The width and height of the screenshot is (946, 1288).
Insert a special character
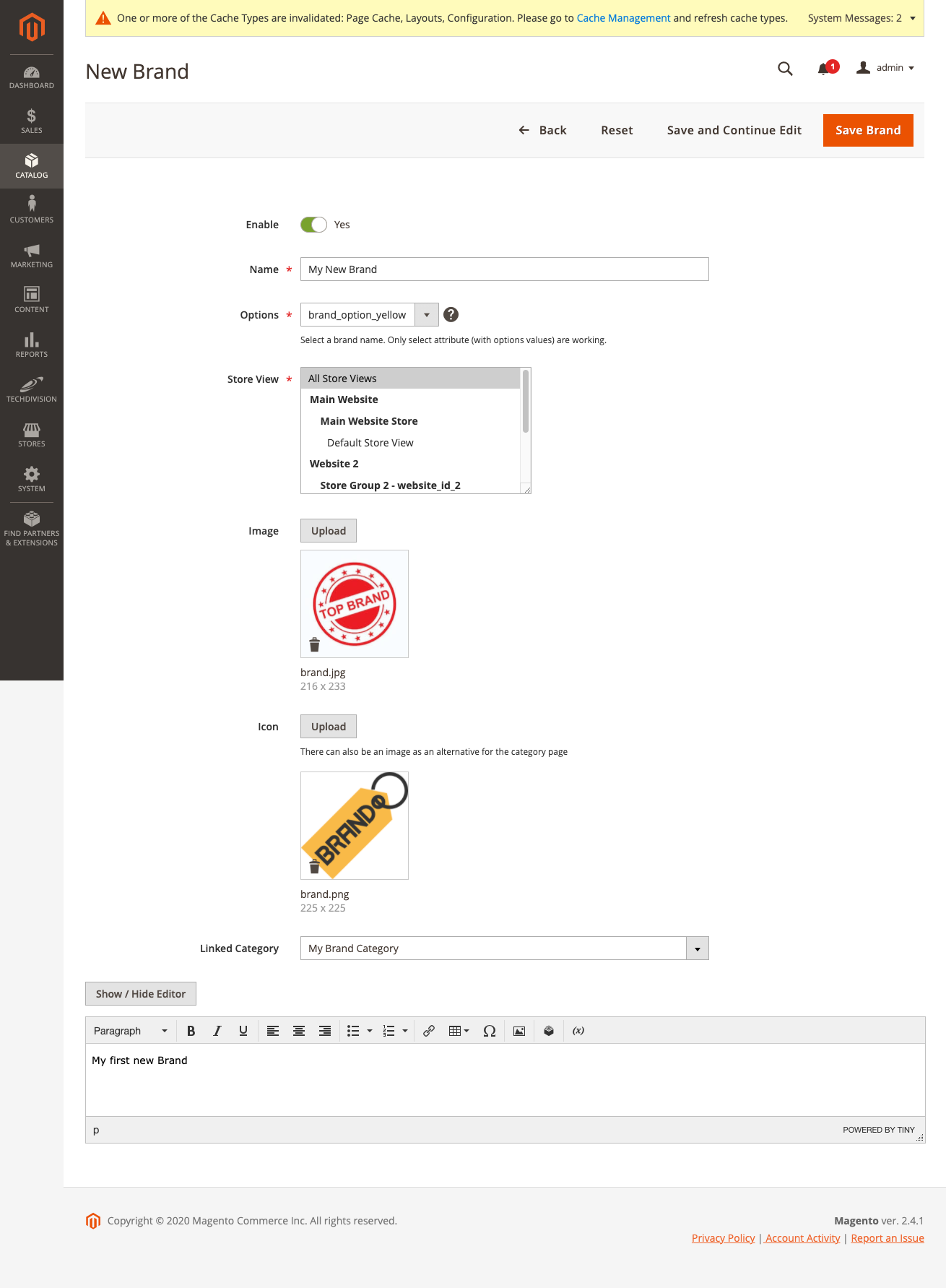[490, 1031]
